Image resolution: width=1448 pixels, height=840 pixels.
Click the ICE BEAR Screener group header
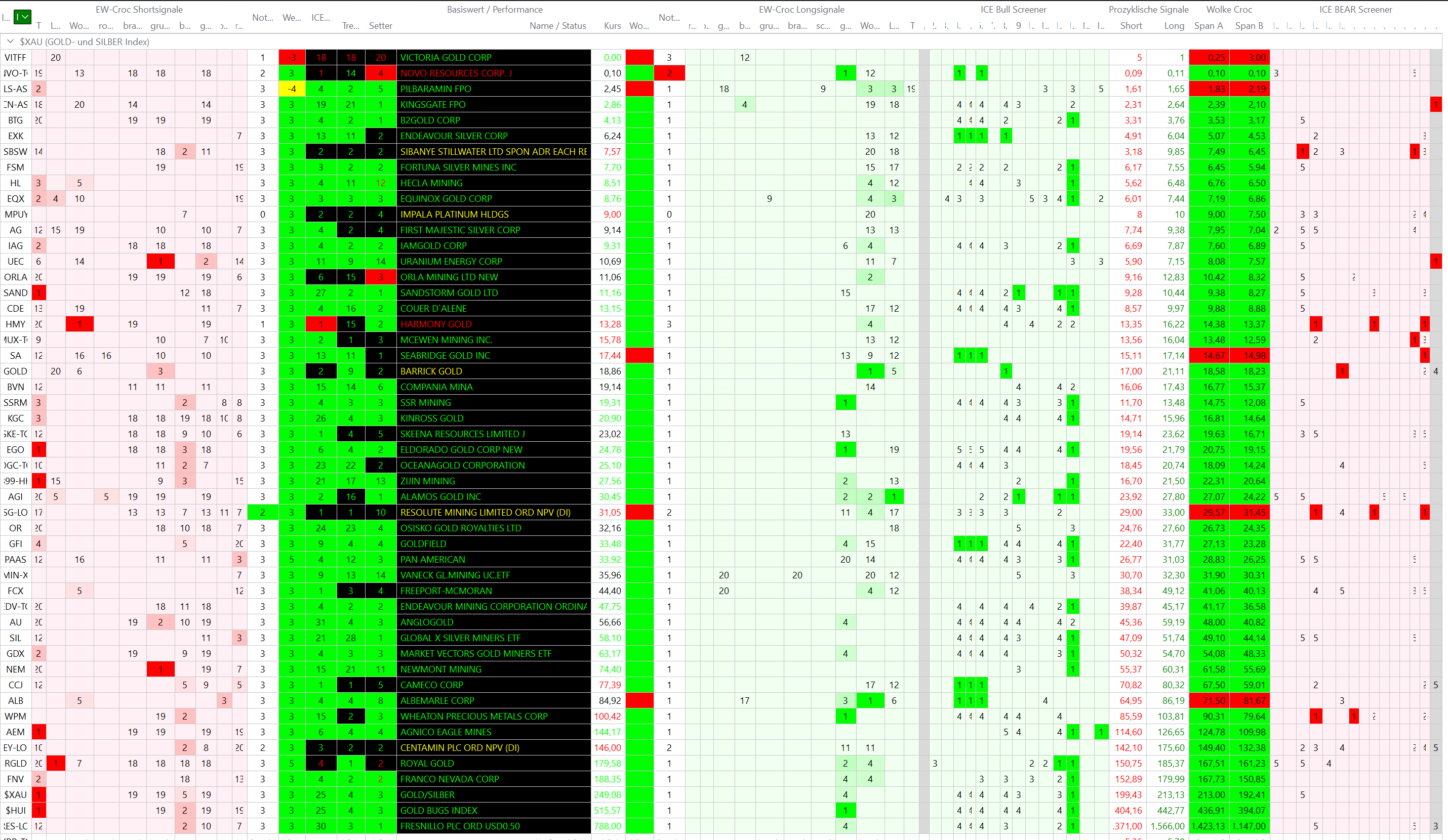pyautogui.click(x=1355, y=9)
